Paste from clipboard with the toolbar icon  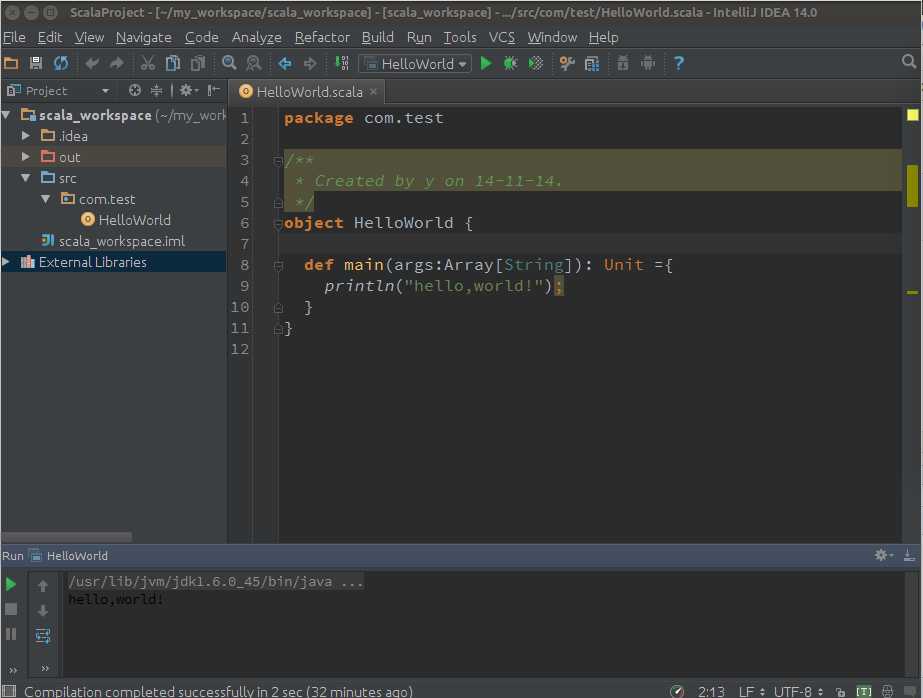pyautogui.click(x=198, y=63)
